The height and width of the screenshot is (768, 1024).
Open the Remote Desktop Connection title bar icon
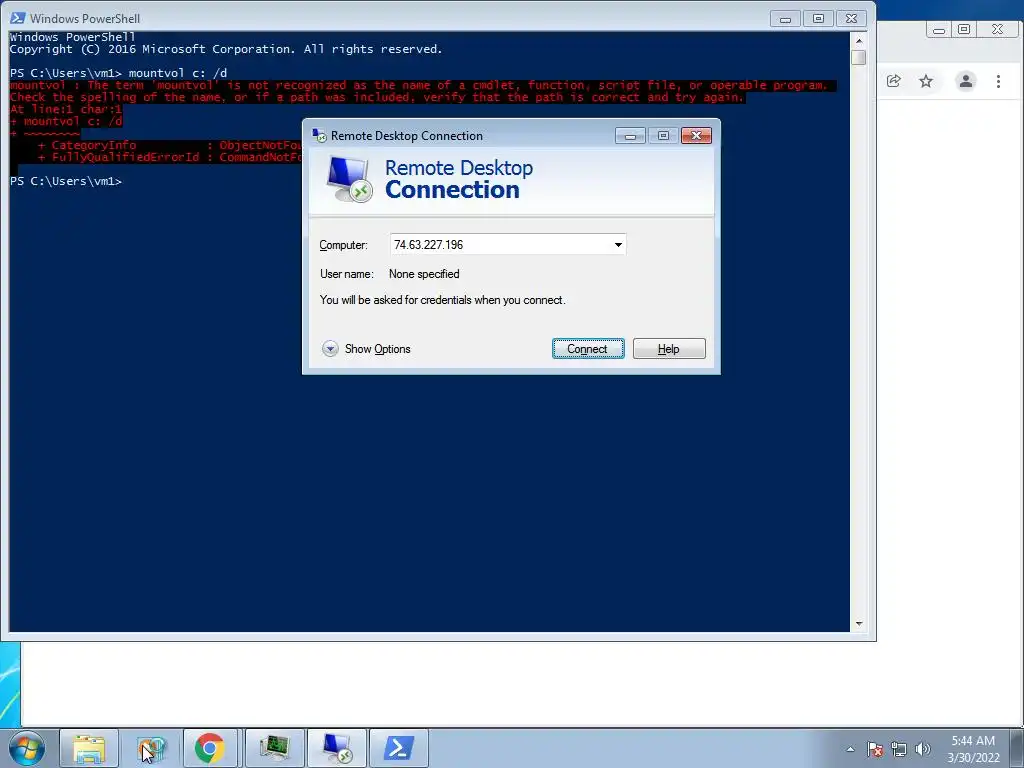(319, 136)
